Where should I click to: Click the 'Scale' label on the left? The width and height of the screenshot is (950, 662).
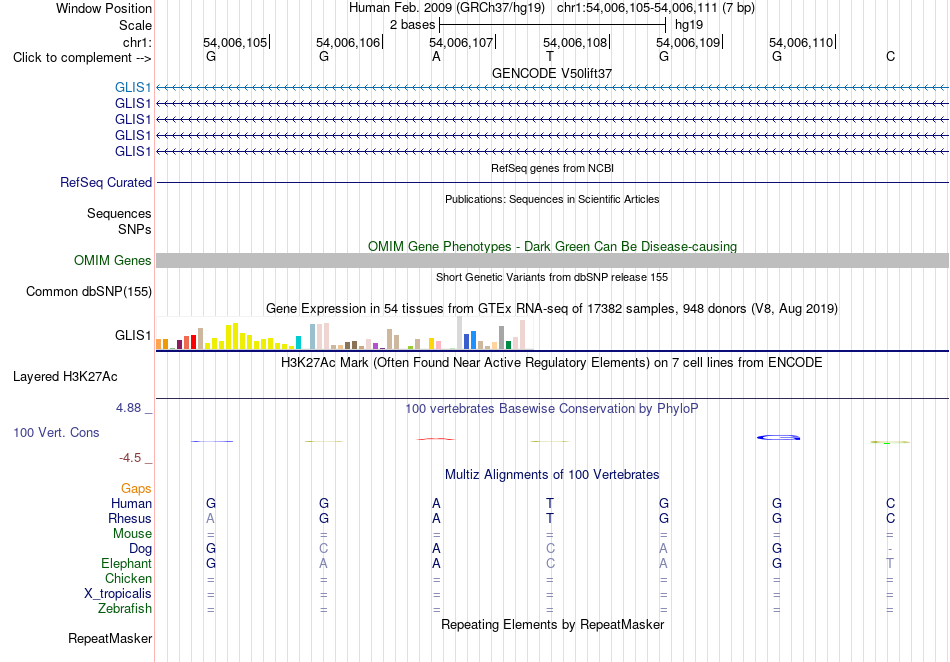click(x=135, y=25)
